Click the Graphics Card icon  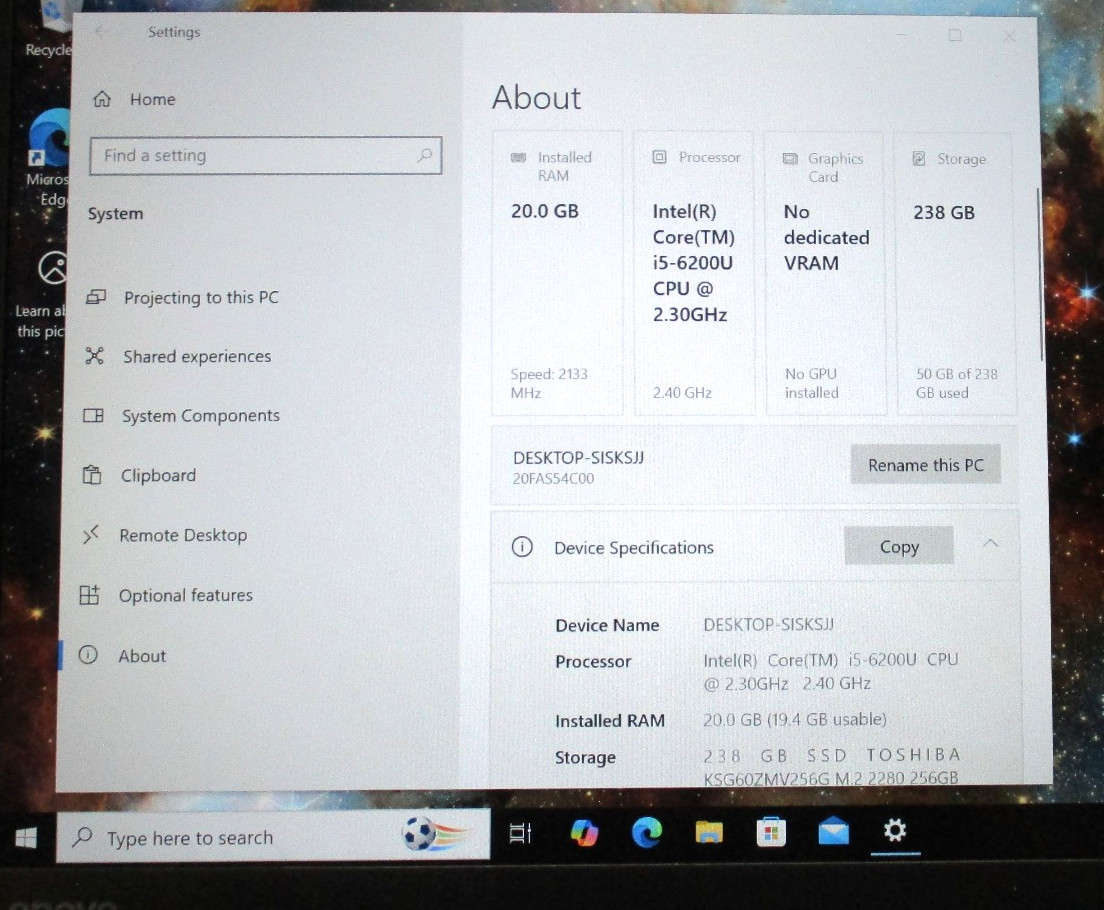(791, 158)
